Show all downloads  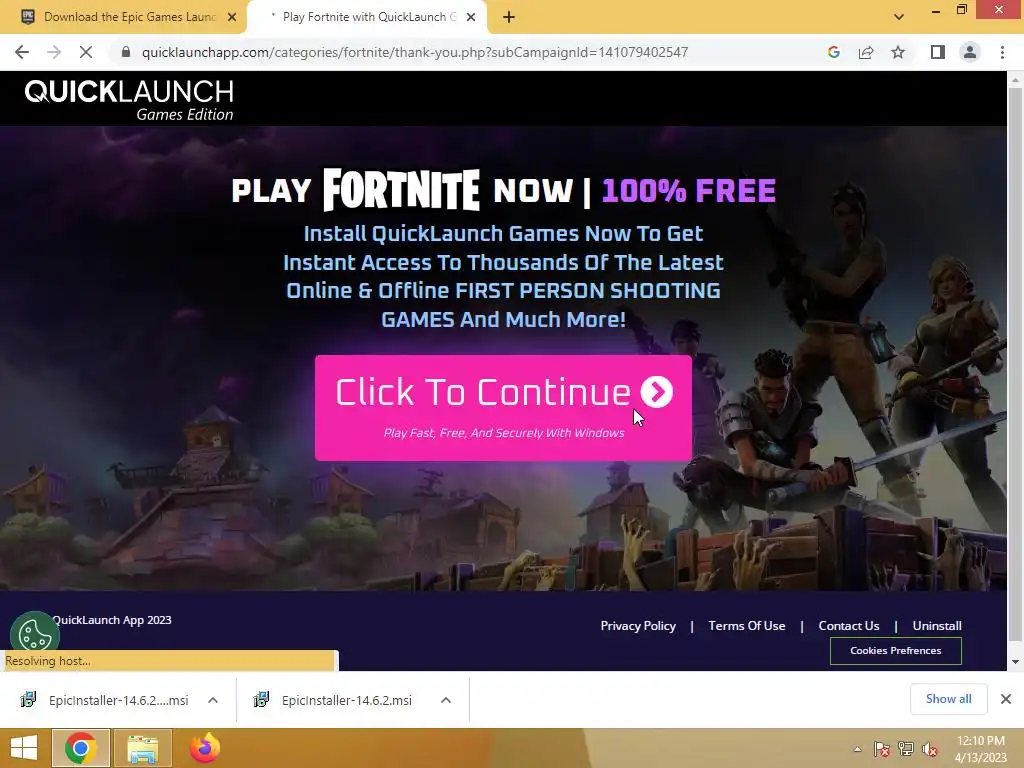click(948, 699)
